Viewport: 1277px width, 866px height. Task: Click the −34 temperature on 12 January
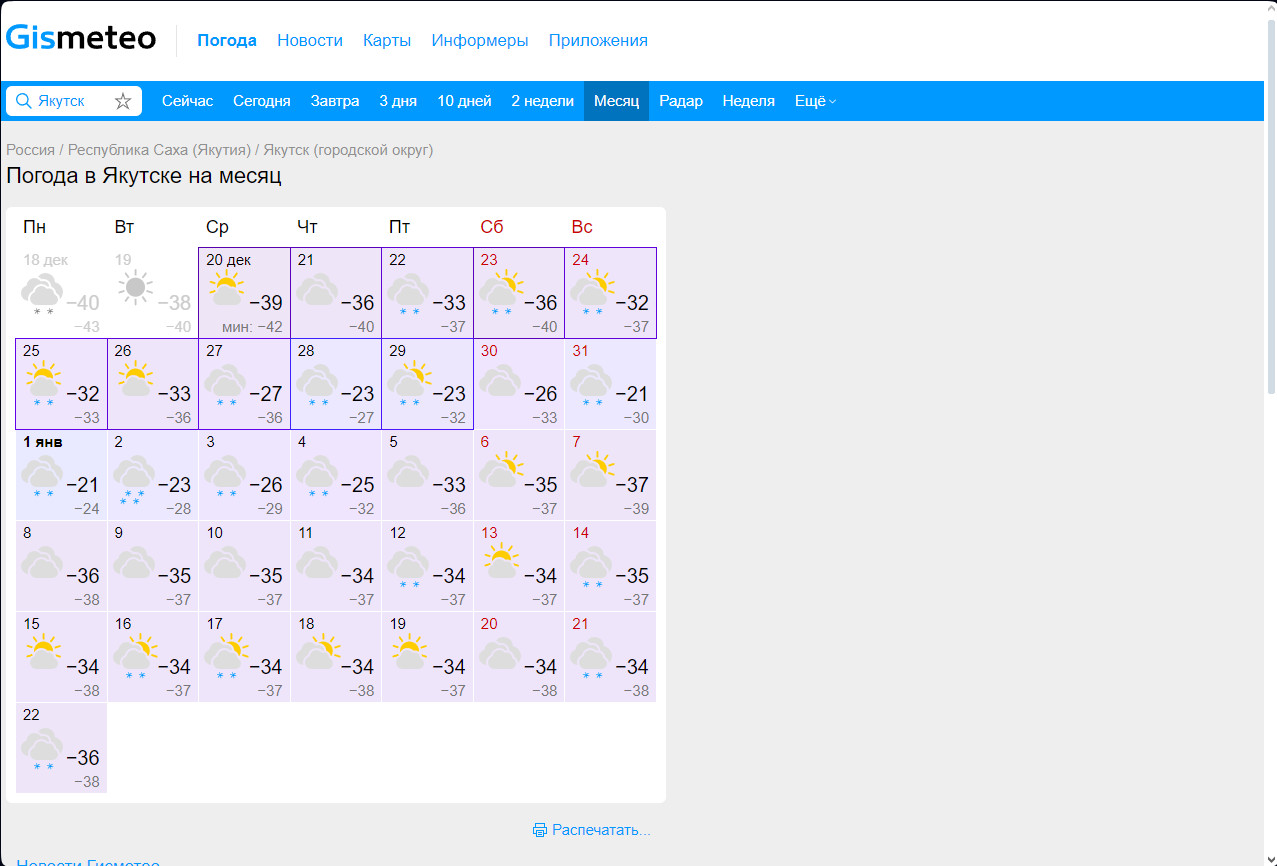[x=448, y=576]
